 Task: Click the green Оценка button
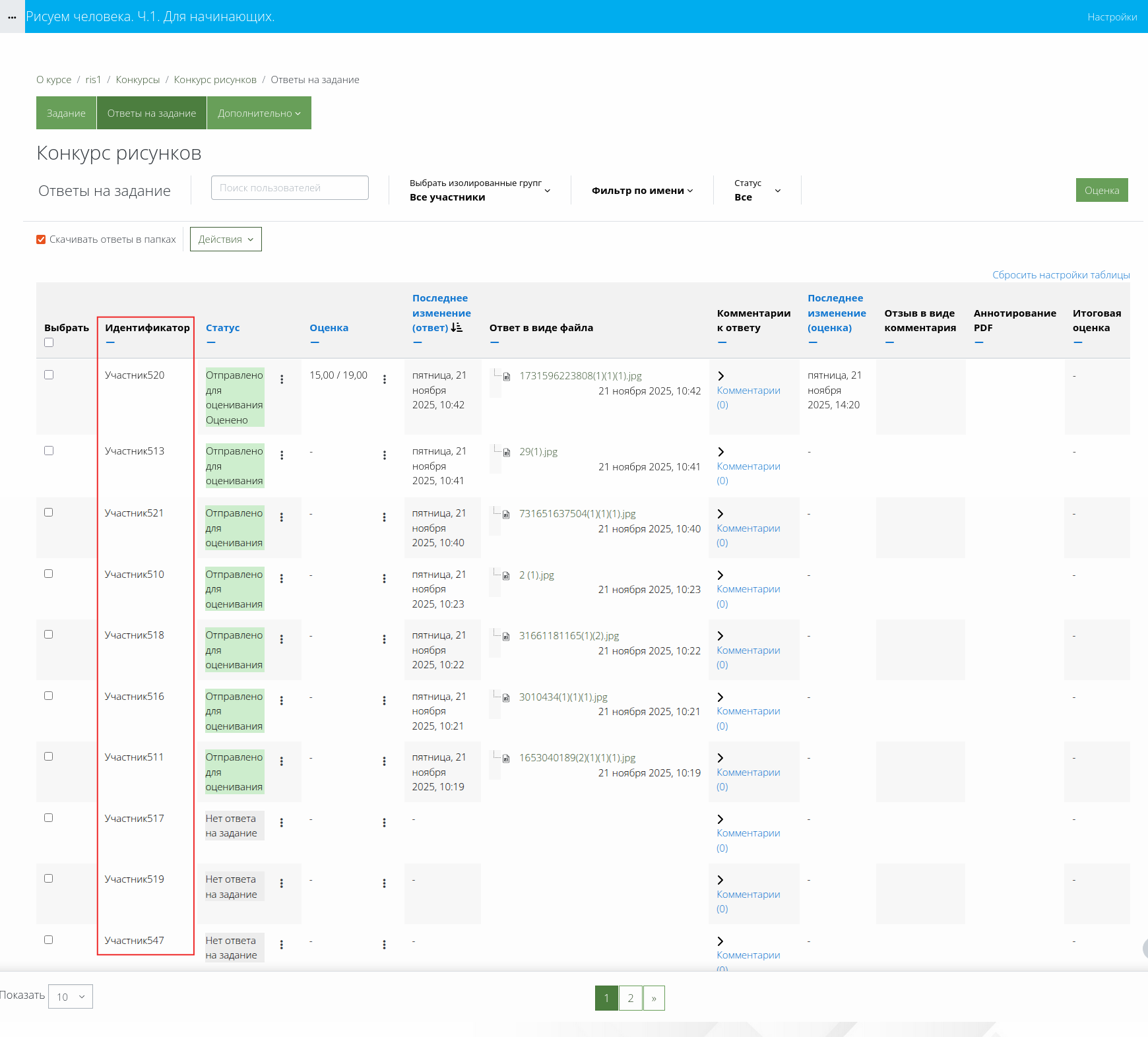[1101, 190]
